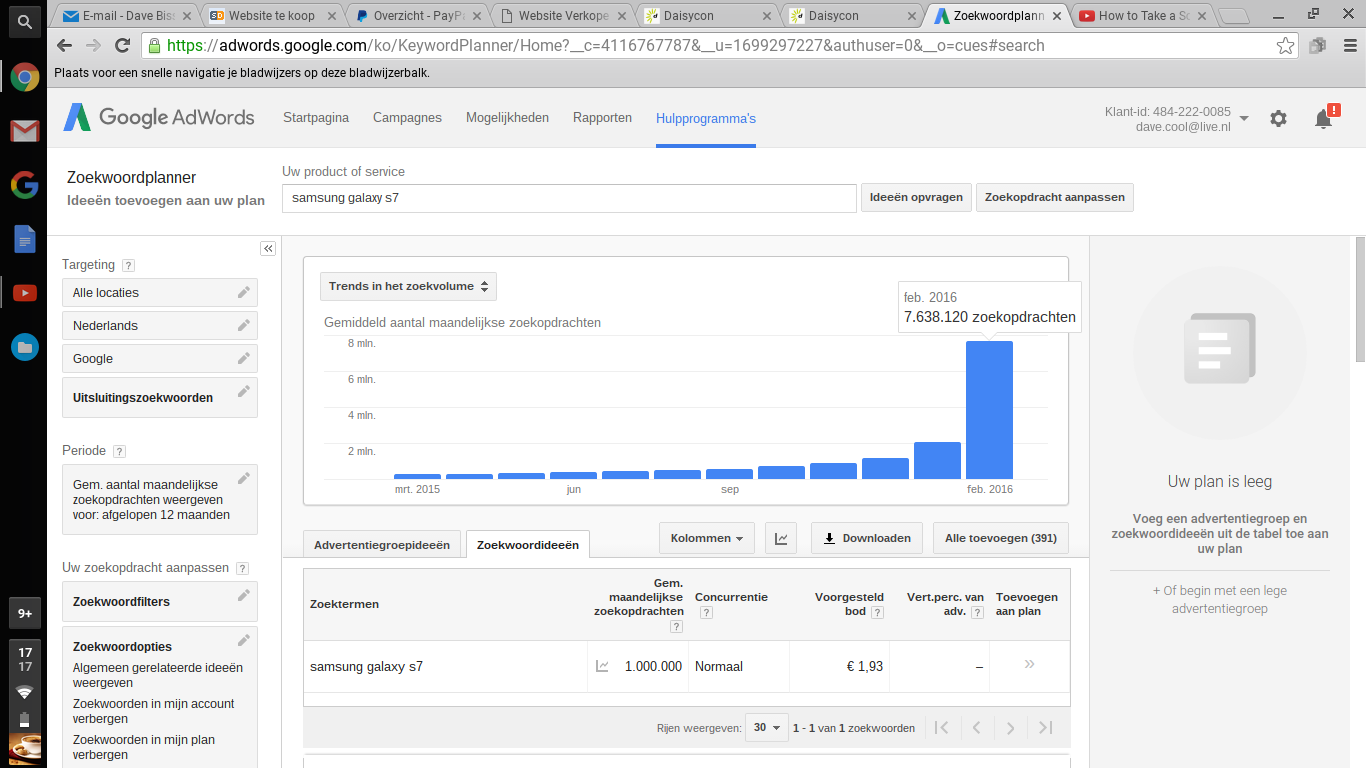Open help for Targeting

click(x=128, y=266)
